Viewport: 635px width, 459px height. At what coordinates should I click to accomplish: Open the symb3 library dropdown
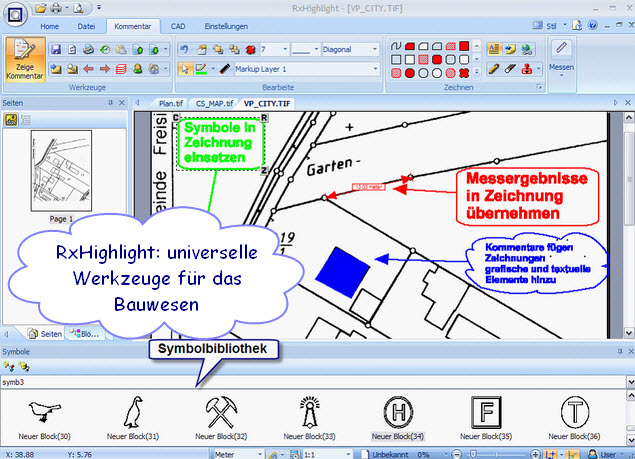(x=628, y=382)
